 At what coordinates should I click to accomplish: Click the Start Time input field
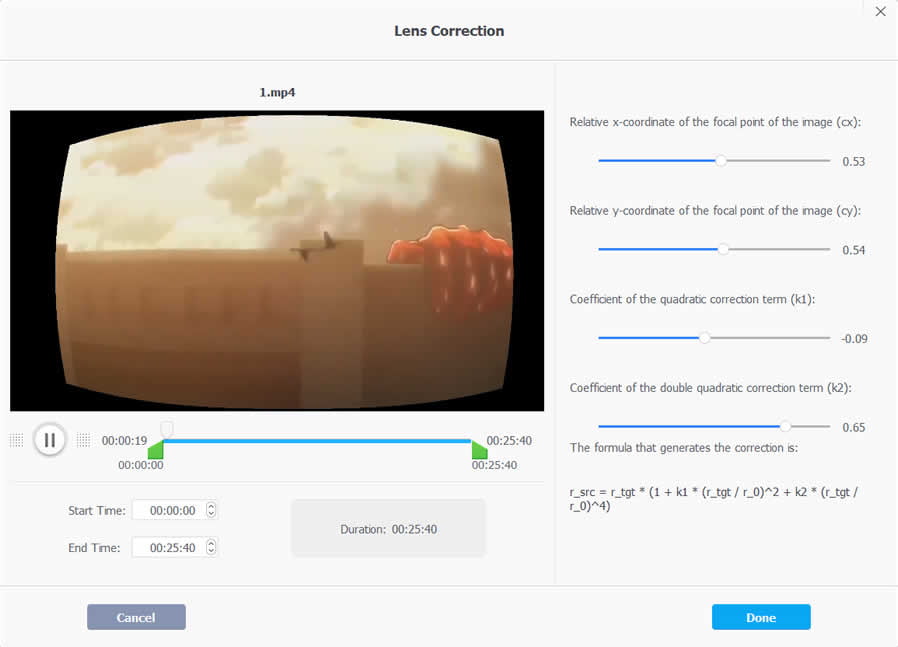point(168,510)
